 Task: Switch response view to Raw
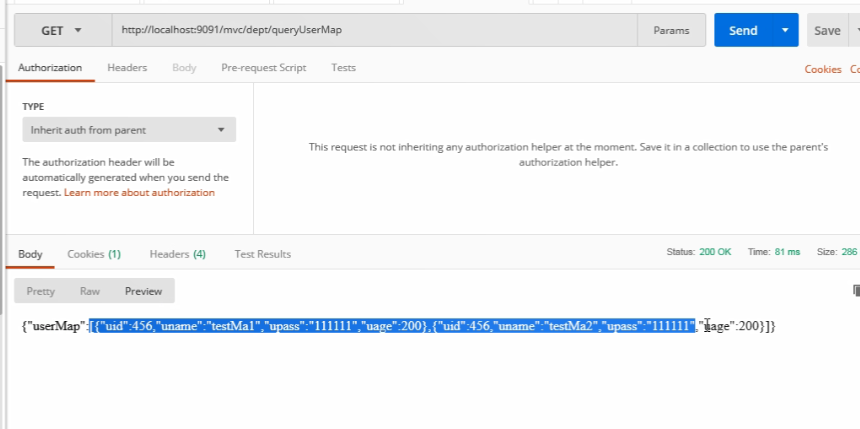89,291
